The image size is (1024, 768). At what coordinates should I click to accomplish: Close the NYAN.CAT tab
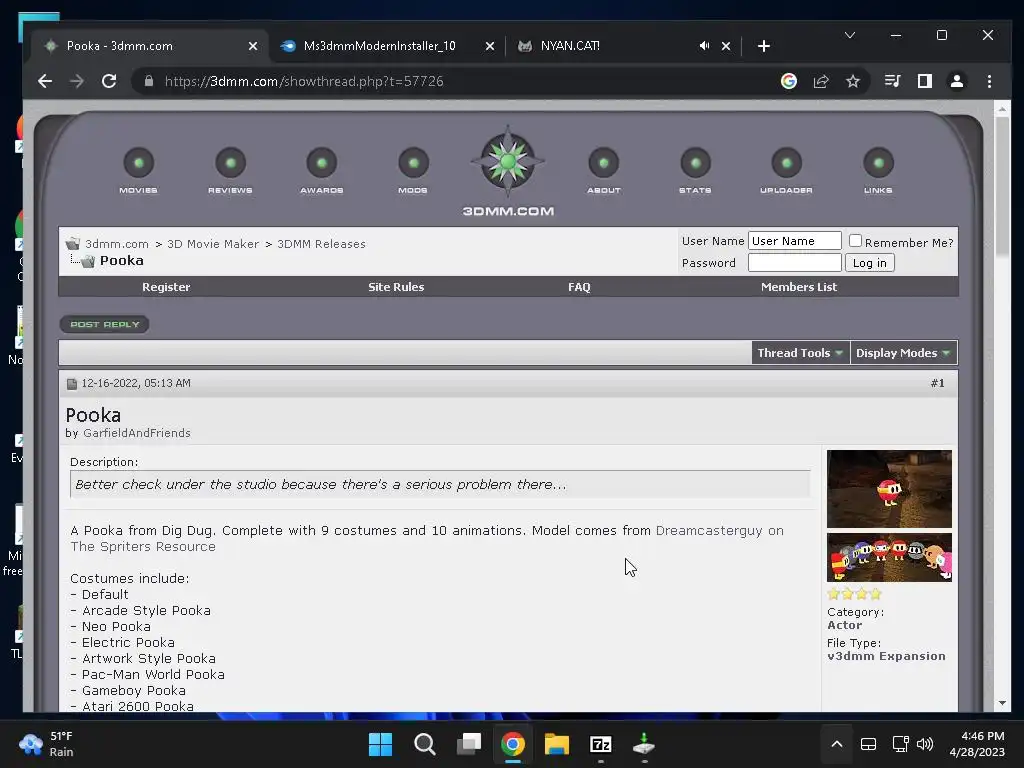[x=726, y=46]
